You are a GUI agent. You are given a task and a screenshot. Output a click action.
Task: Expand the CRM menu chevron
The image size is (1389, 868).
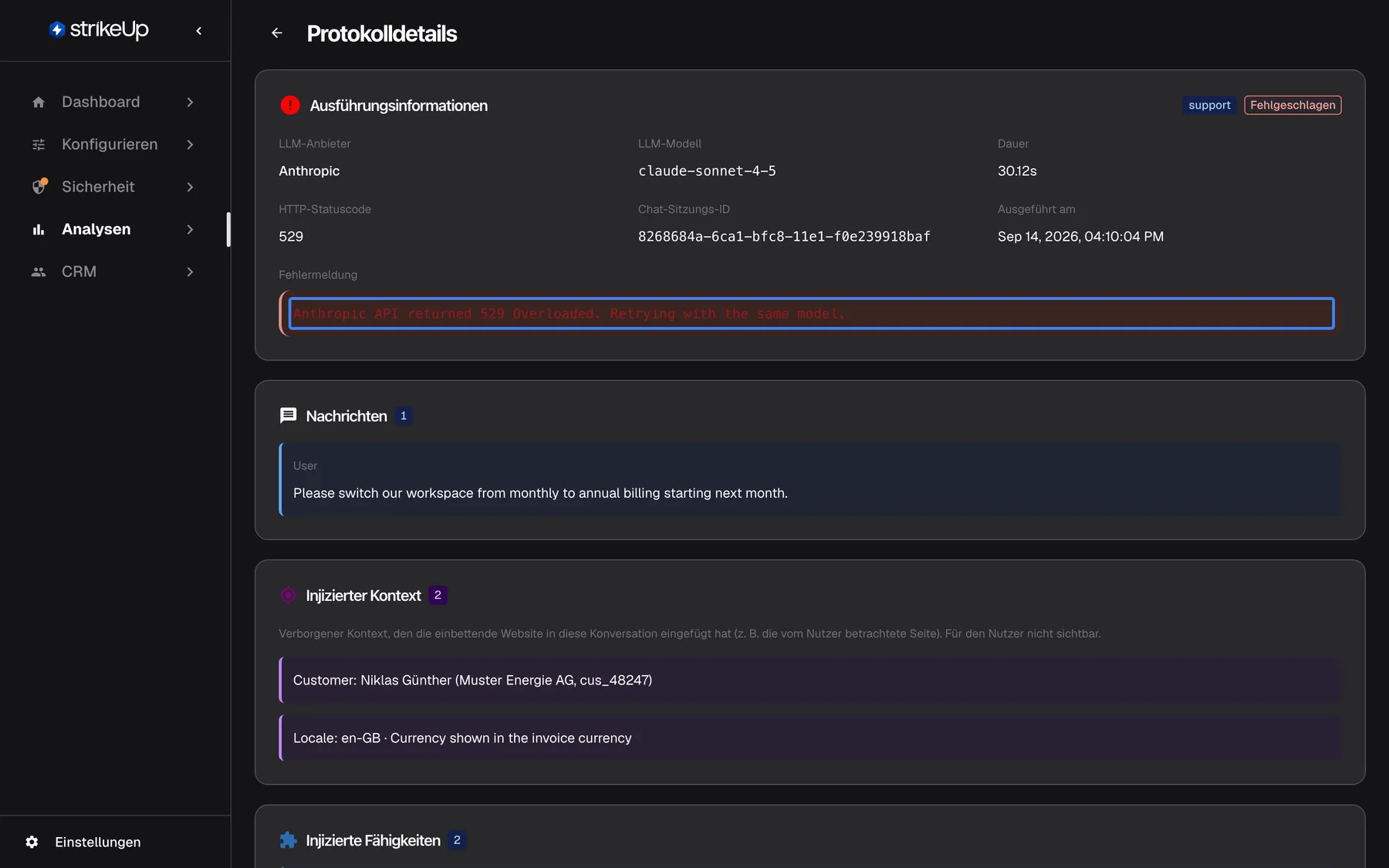[x=190, y=272]
